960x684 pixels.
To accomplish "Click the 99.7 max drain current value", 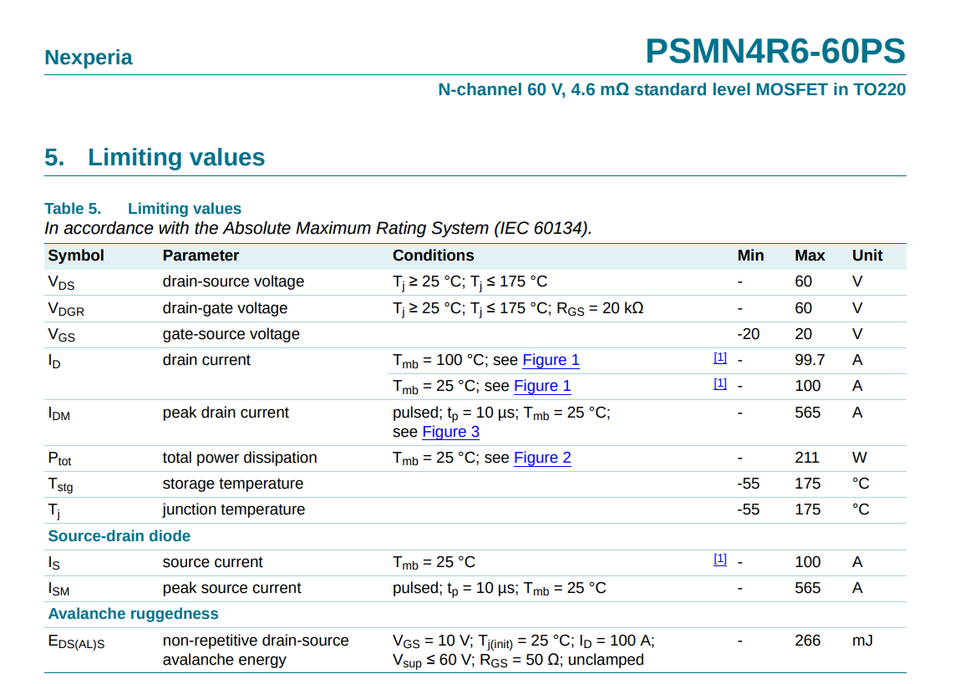I will (809, 360).
